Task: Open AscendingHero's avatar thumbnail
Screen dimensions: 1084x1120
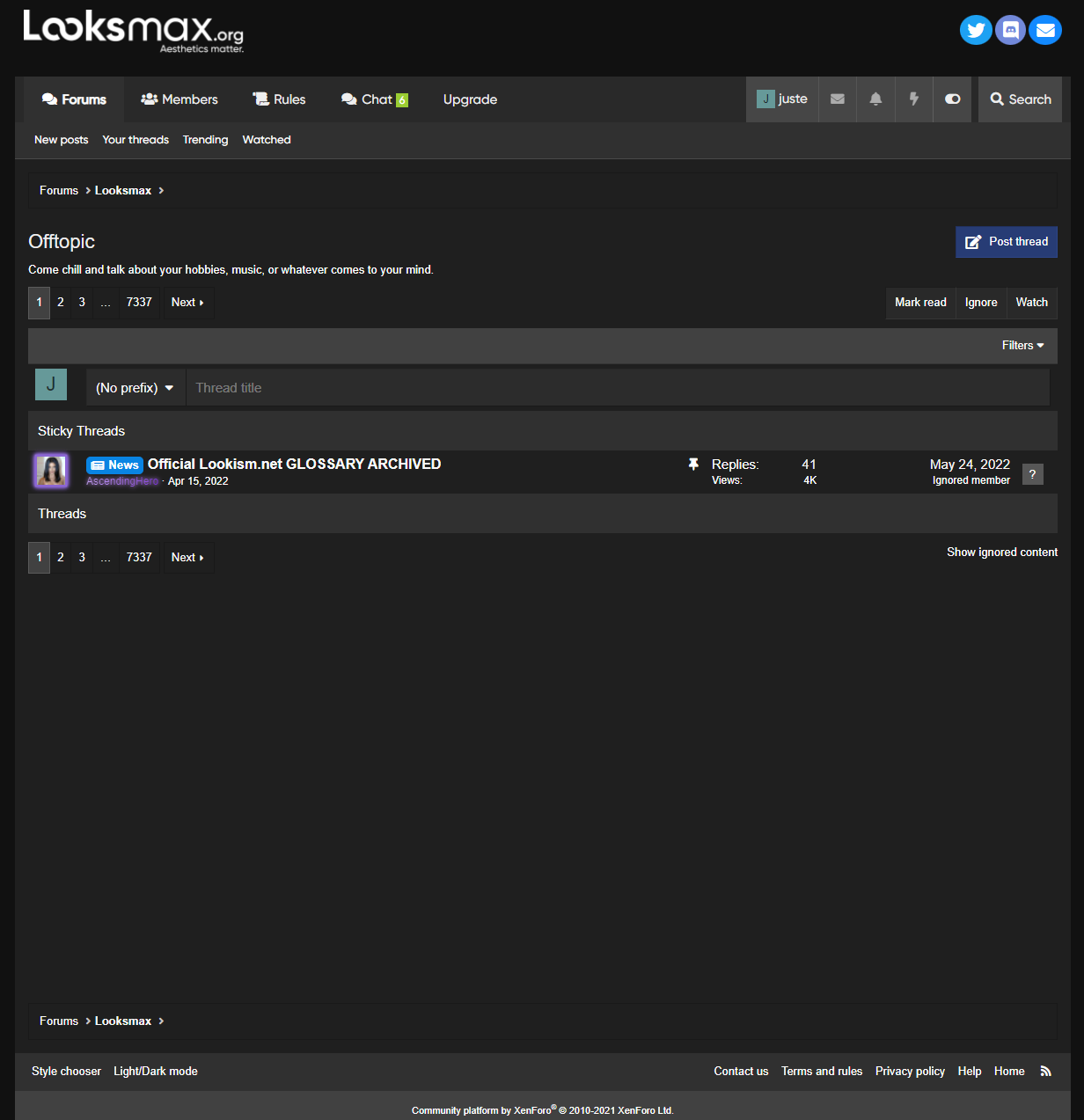Action: pos(51,471)
